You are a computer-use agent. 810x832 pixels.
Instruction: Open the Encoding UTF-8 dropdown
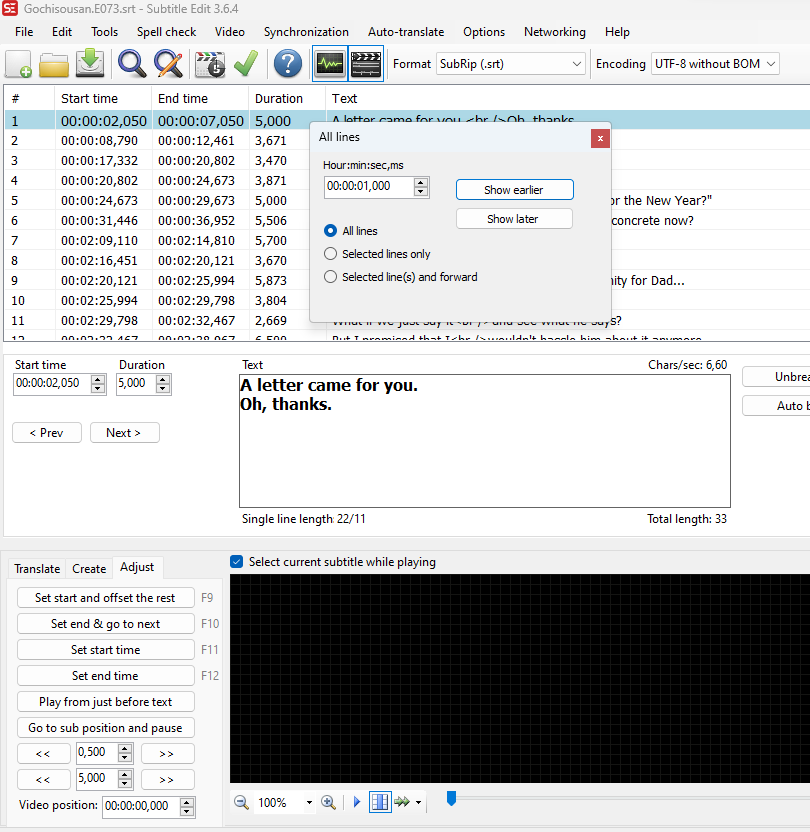click(715, 64)
